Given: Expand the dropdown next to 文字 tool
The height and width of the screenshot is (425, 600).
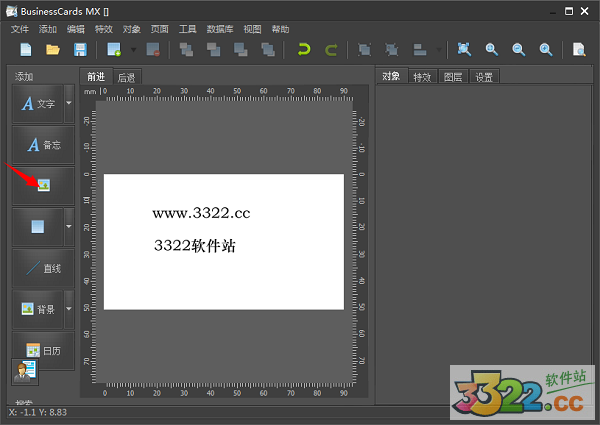Looking at the screenshot, I should point(69,103).
